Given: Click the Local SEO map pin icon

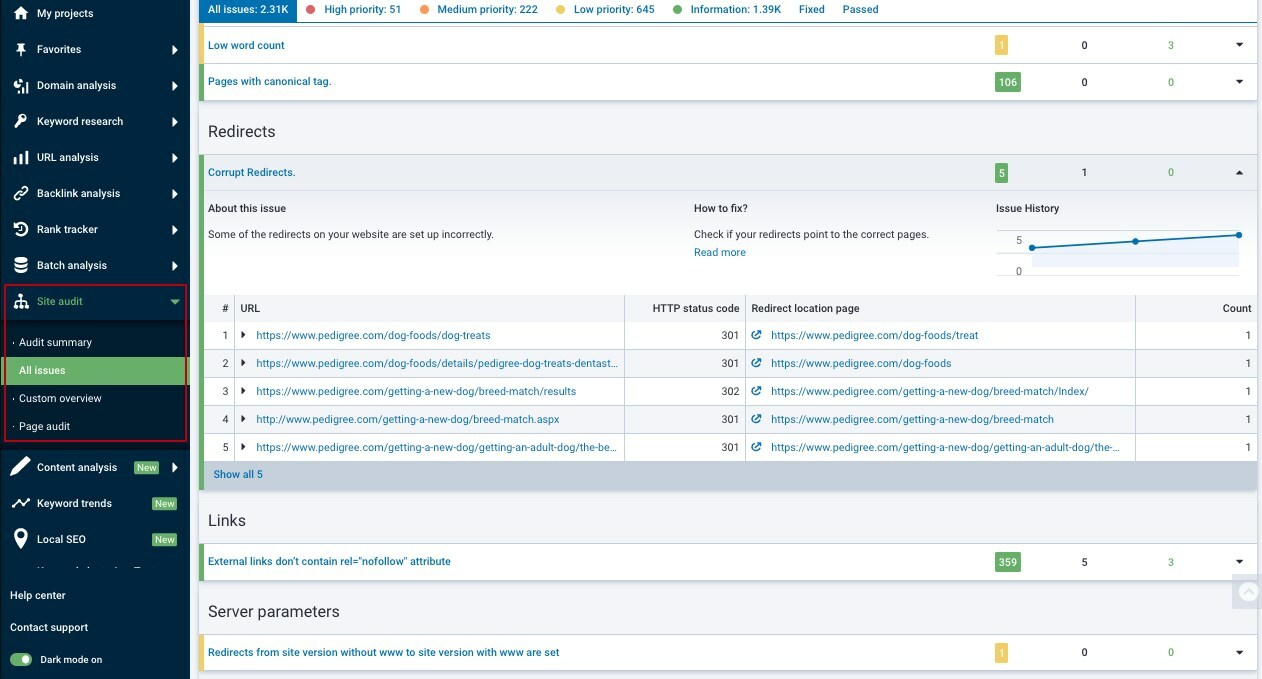Looking at the screenshot, I should [x=21, y=539].
